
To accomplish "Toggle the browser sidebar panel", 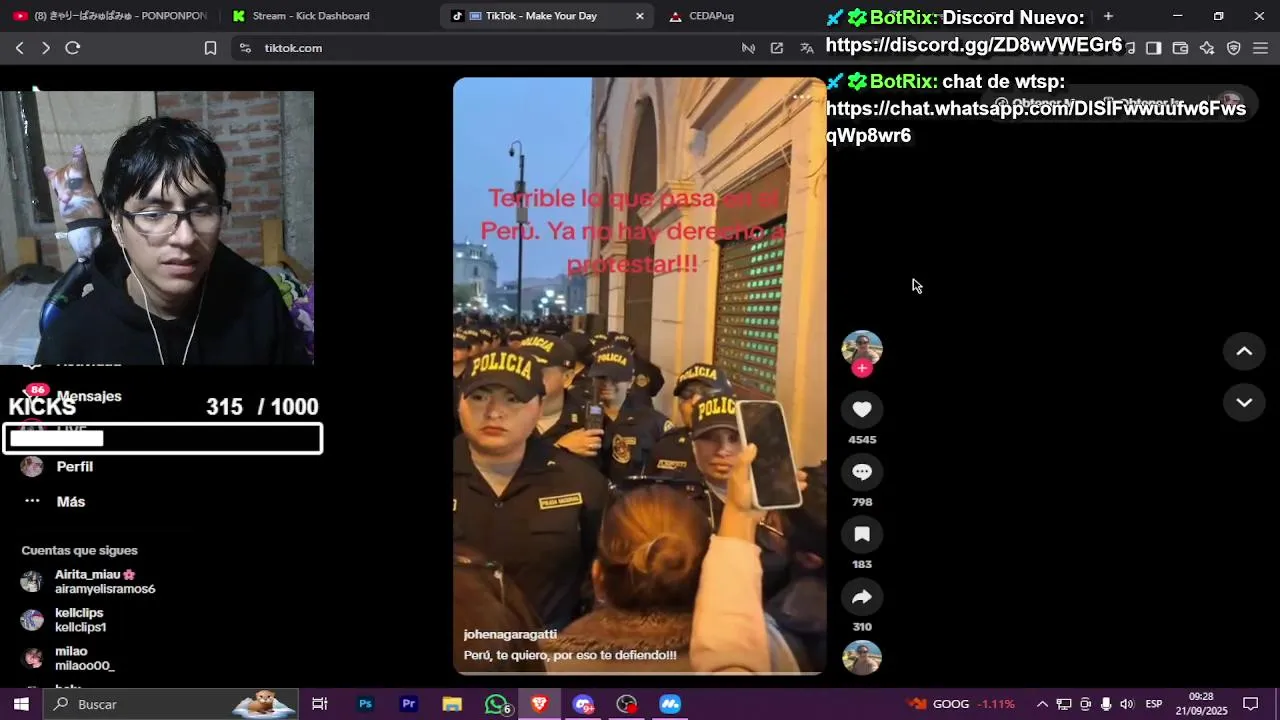I will (1153, 48).
